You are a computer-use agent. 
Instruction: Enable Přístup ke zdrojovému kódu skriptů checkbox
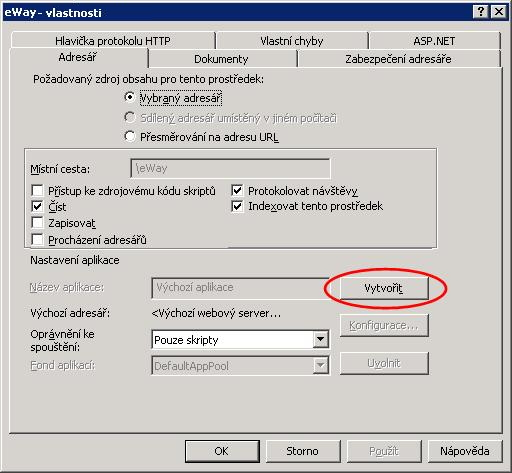click(37, 191)
